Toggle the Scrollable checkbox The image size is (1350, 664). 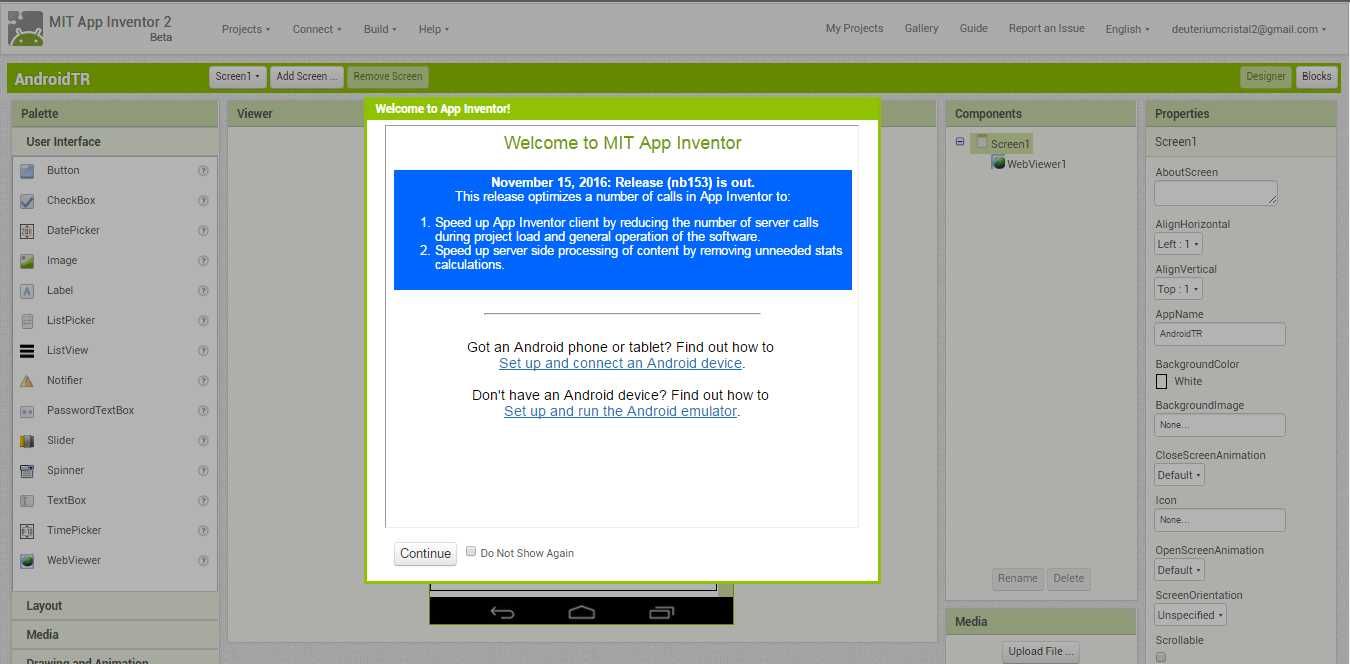[x=1160, y=657]
